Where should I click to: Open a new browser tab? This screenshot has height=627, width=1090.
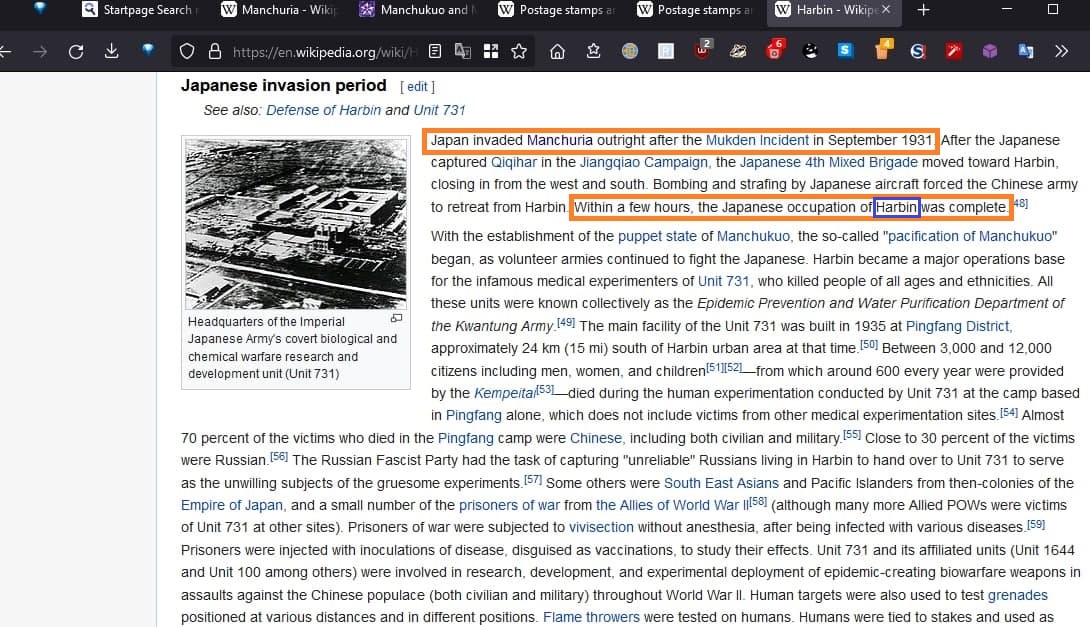point(923,10)
